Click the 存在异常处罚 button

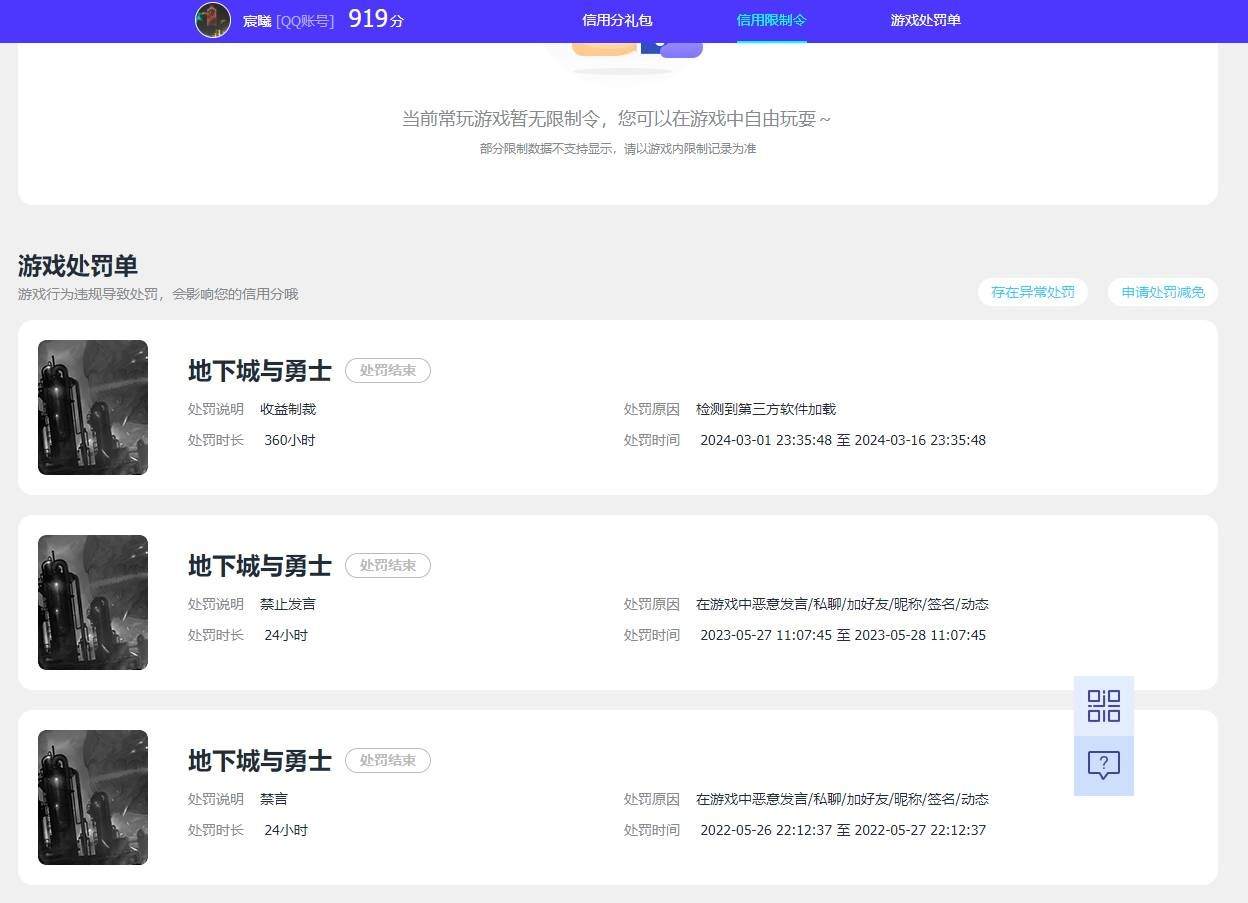pyautogui.click(x=1033, y=292)
